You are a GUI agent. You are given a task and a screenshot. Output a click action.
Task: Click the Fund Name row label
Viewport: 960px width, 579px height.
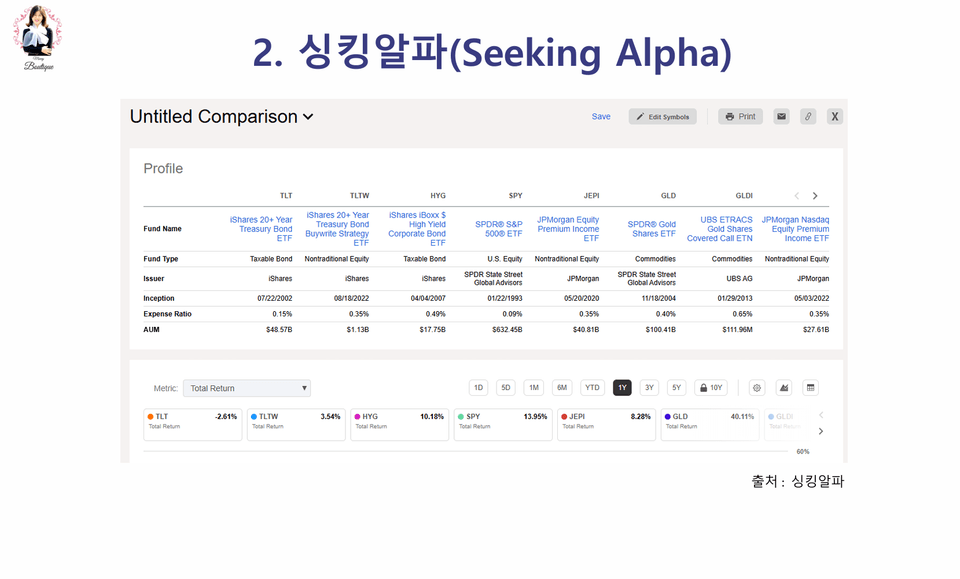point(162,229)
